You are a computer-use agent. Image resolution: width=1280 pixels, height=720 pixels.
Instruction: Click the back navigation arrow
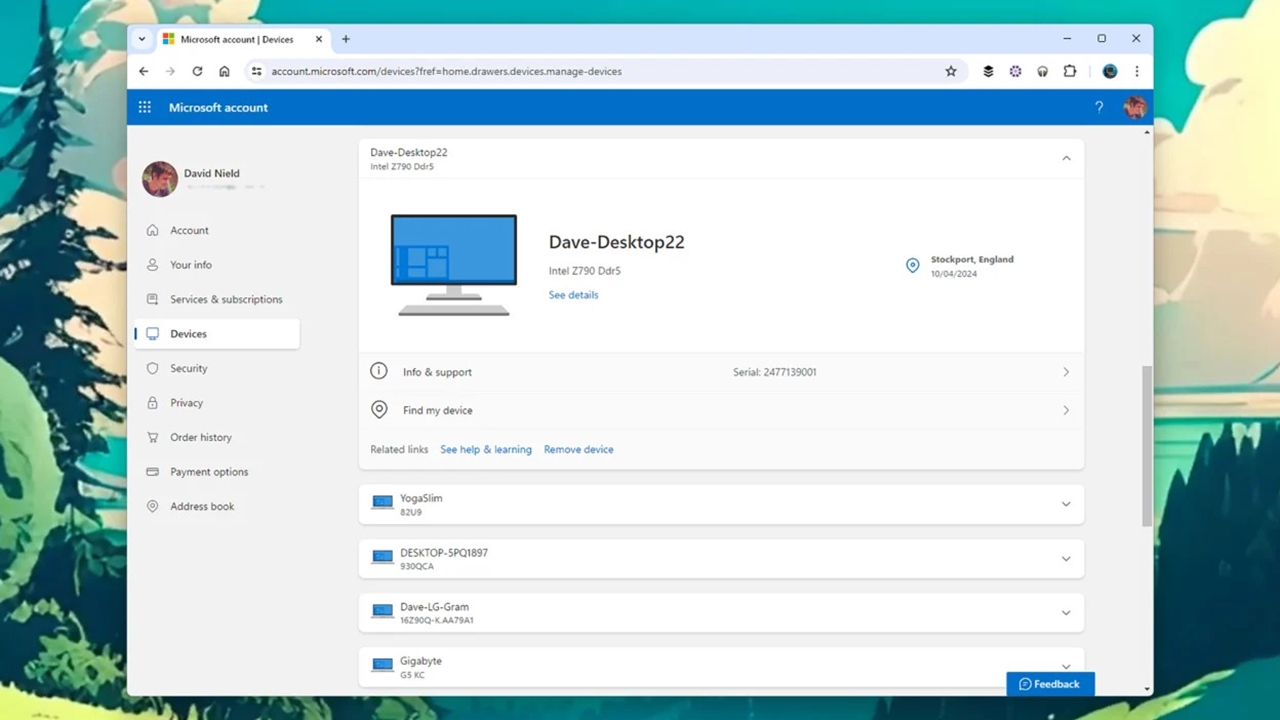(x=144, y=71)
